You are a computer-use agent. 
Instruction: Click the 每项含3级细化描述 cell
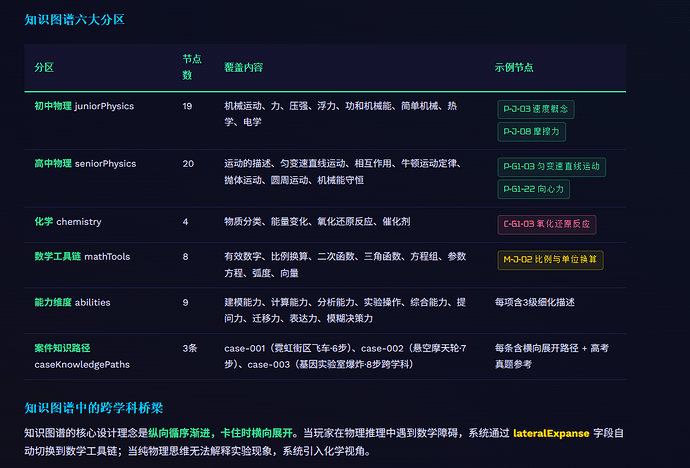tap(535, 302)
